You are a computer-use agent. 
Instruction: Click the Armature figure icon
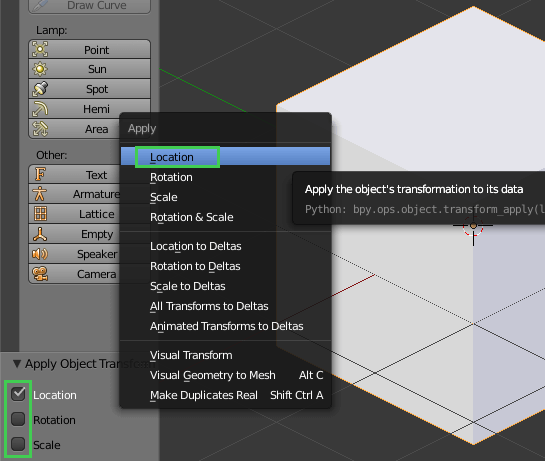click(40, 194)
